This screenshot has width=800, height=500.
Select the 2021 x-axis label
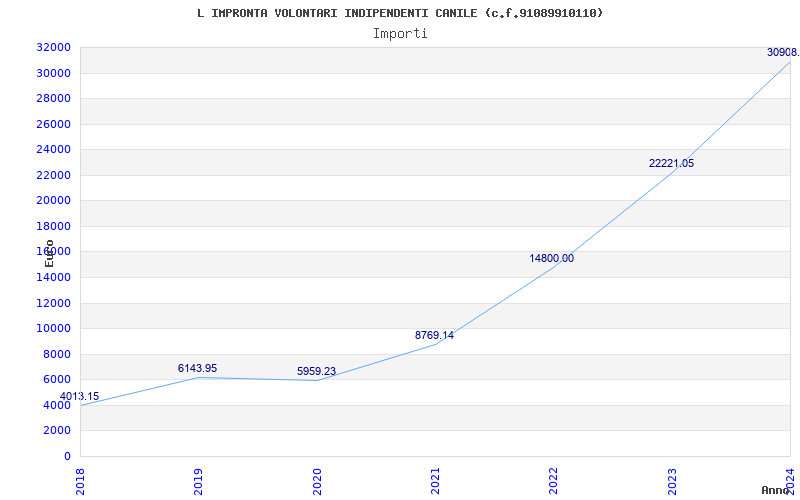[x=435, y=482]
